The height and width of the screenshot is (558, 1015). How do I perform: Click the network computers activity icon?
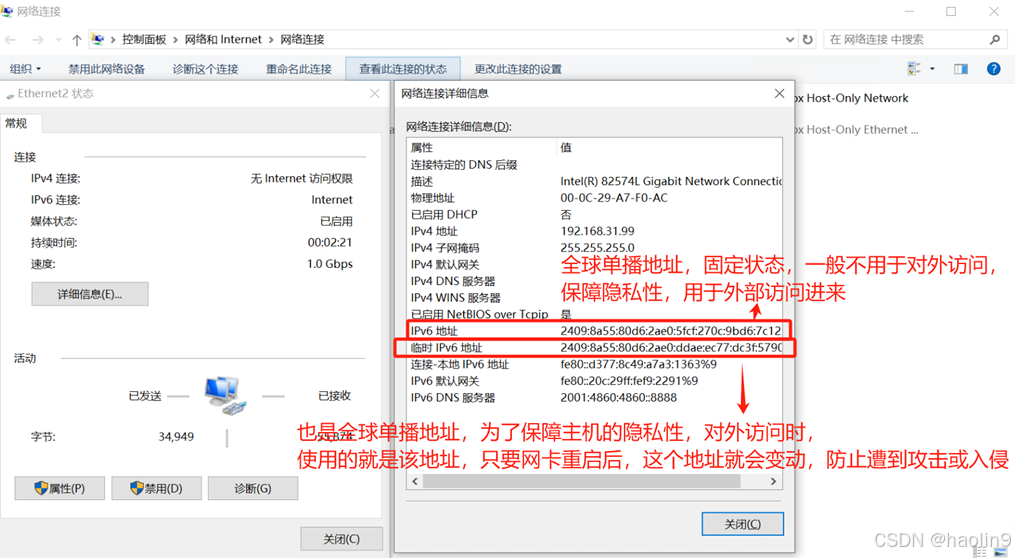click(225, 394)
